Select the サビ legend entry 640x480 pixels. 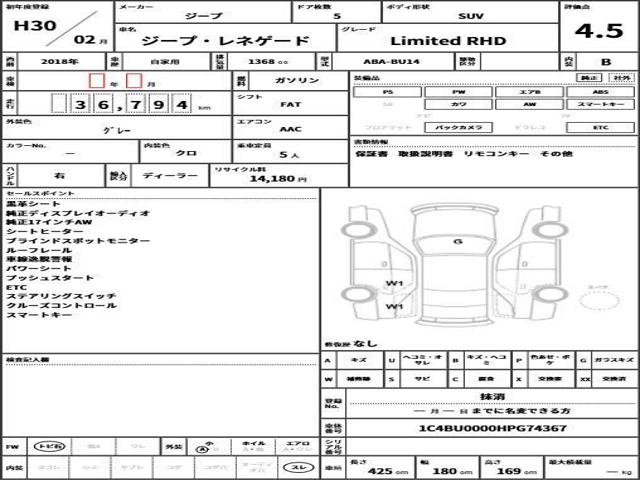[422, 379]
